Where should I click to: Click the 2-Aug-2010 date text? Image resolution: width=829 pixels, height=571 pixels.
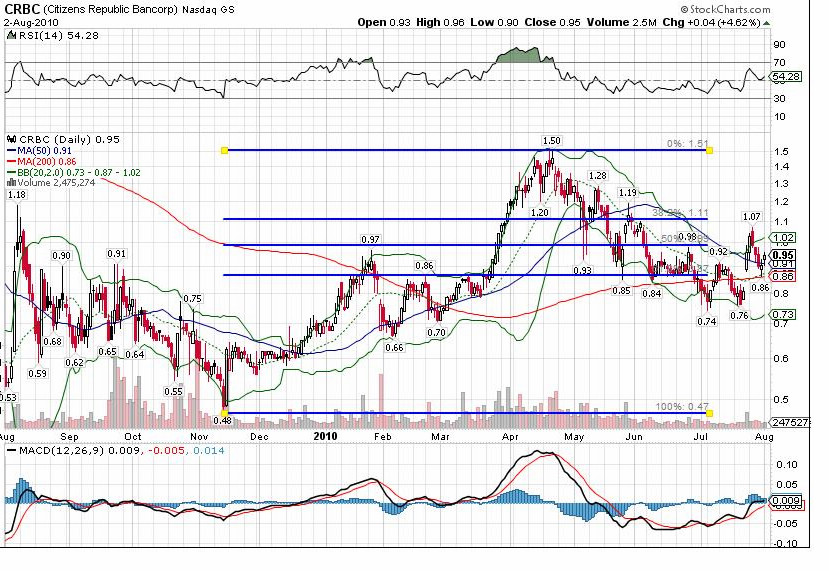click(x=31, y=23)
